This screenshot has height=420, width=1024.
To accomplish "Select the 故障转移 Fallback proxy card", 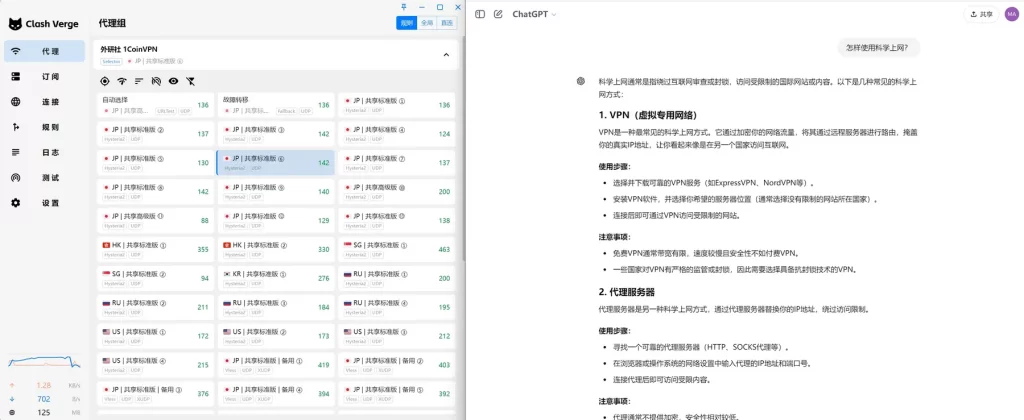I will [x=276, y=105].
